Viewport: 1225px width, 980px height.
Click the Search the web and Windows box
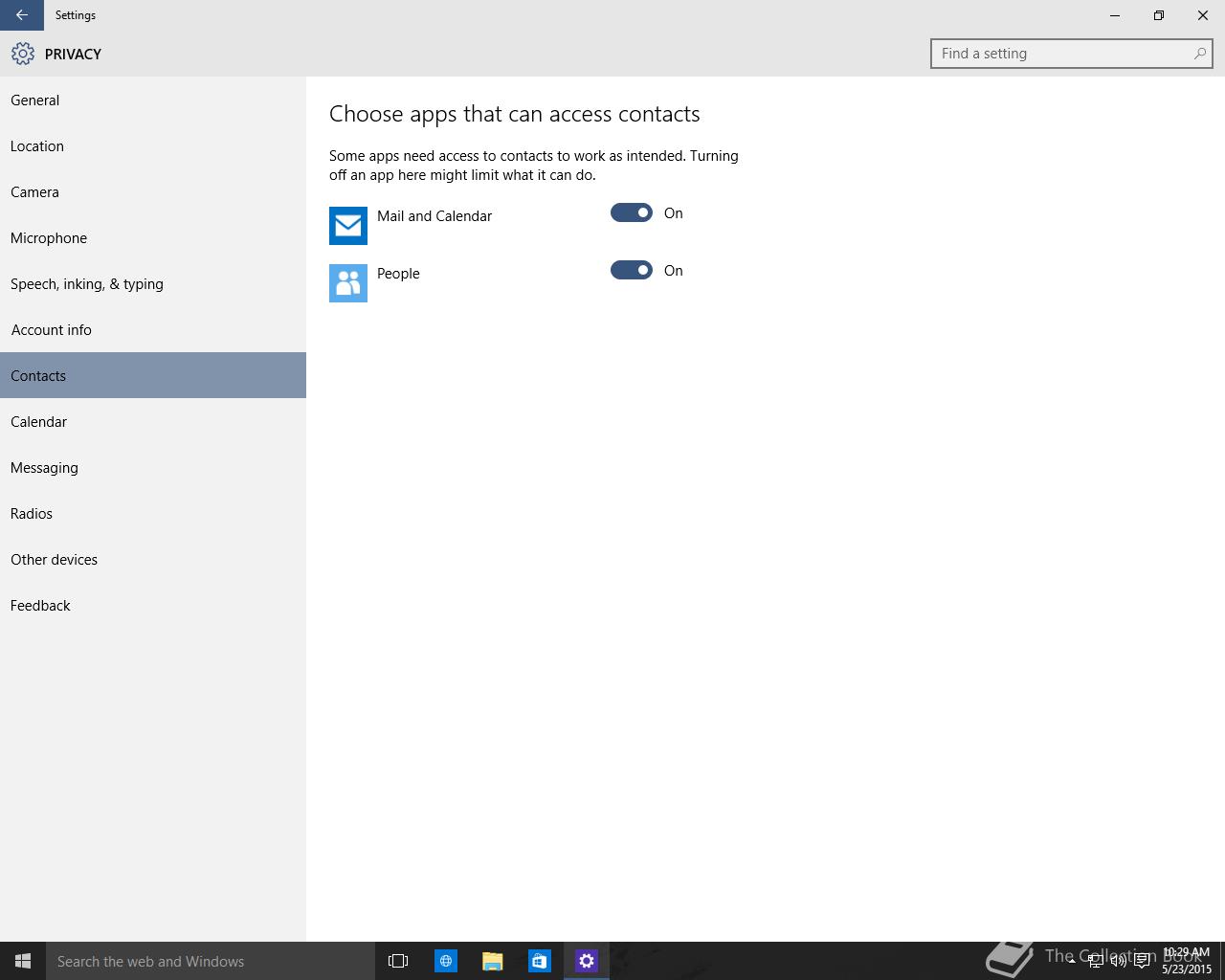click(x=211, y=961)
